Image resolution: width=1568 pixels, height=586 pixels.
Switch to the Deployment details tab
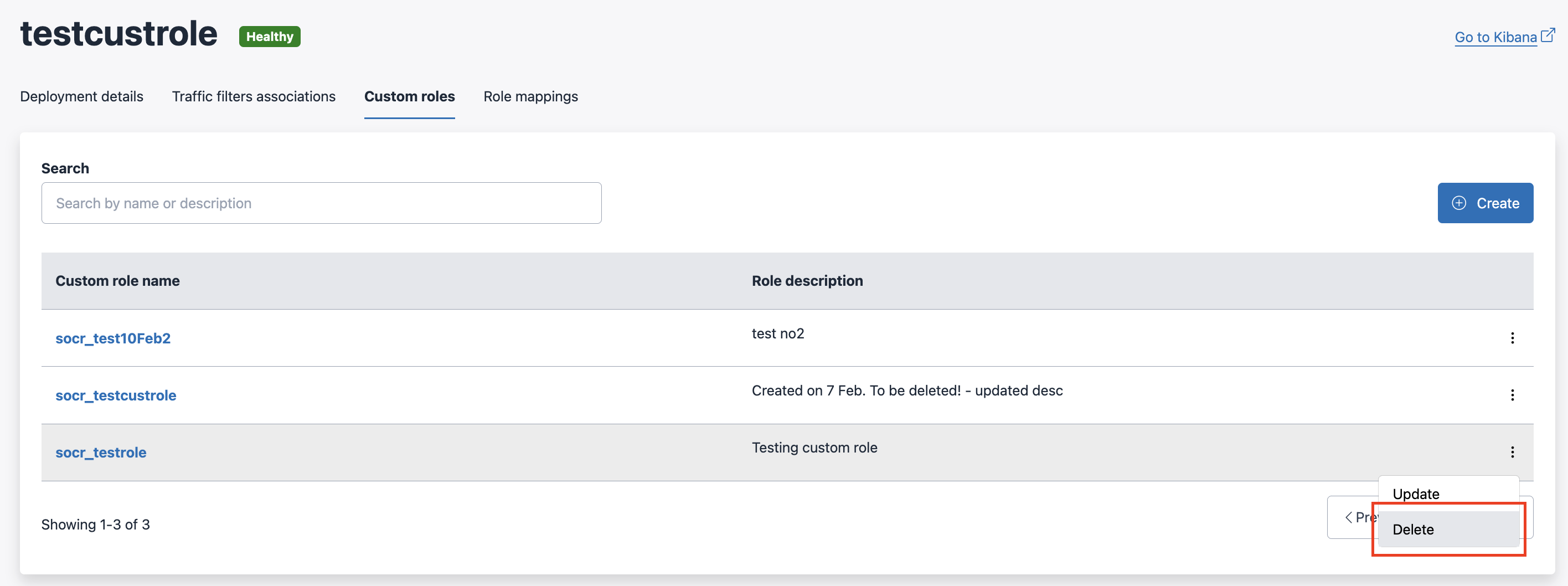click(x=81, y=96)
